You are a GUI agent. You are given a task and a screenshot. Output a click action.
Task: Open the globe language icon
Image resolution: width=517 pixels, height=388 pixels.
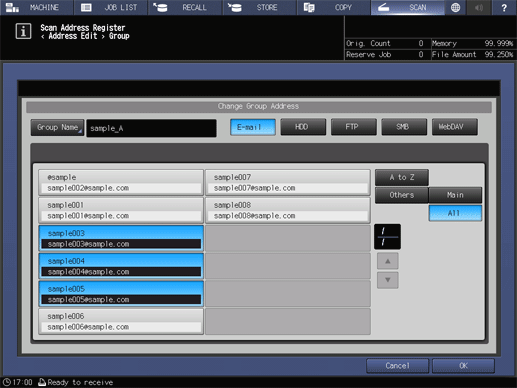[x=455, y=7]
